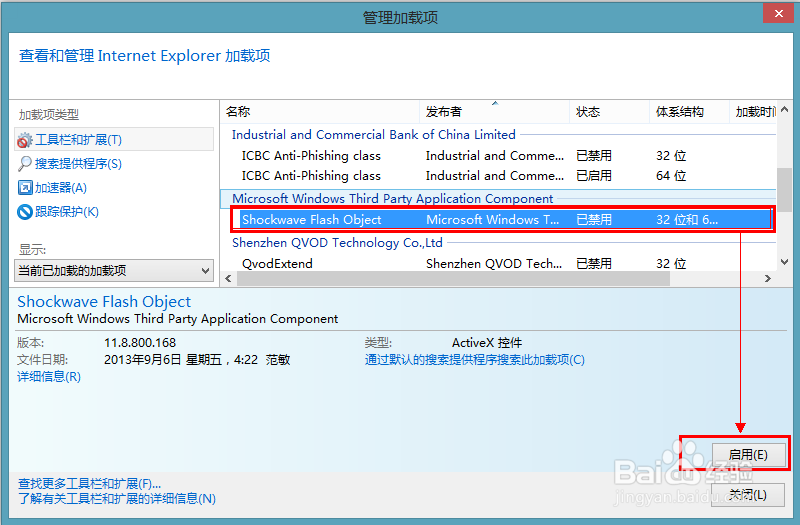Click the tracking protection icon
The image size is (800, 525).
(24, 212)
